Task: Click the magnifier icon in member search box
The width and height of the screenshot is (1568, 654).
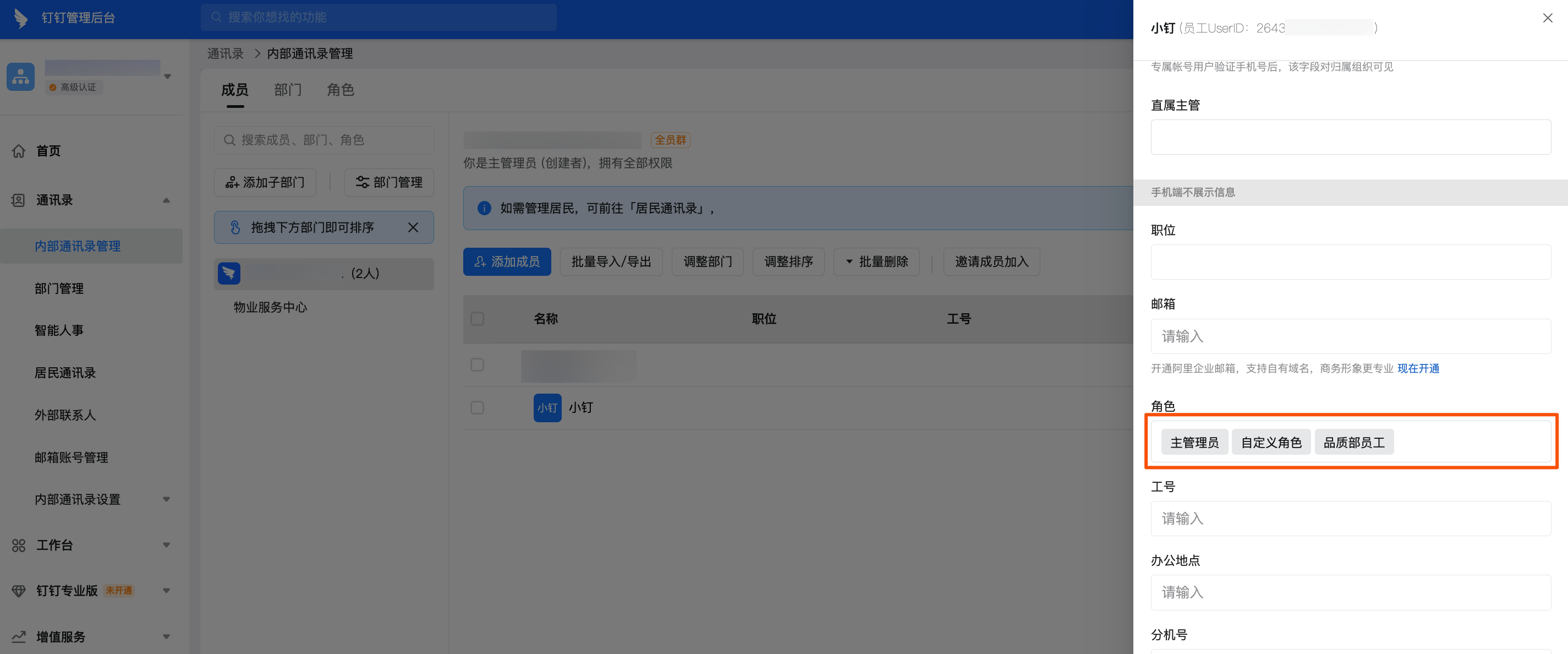Action: click(229, 141)
